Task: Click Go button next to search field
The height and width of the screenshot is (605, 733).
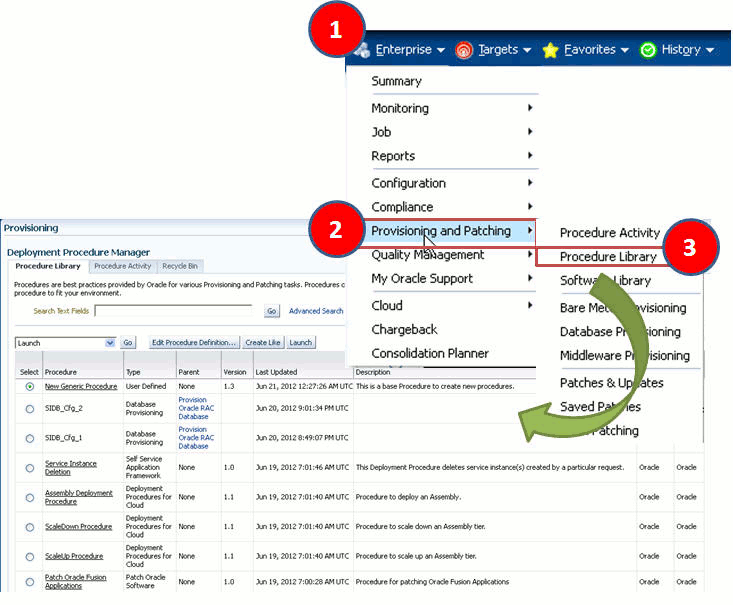Action: 272,311
